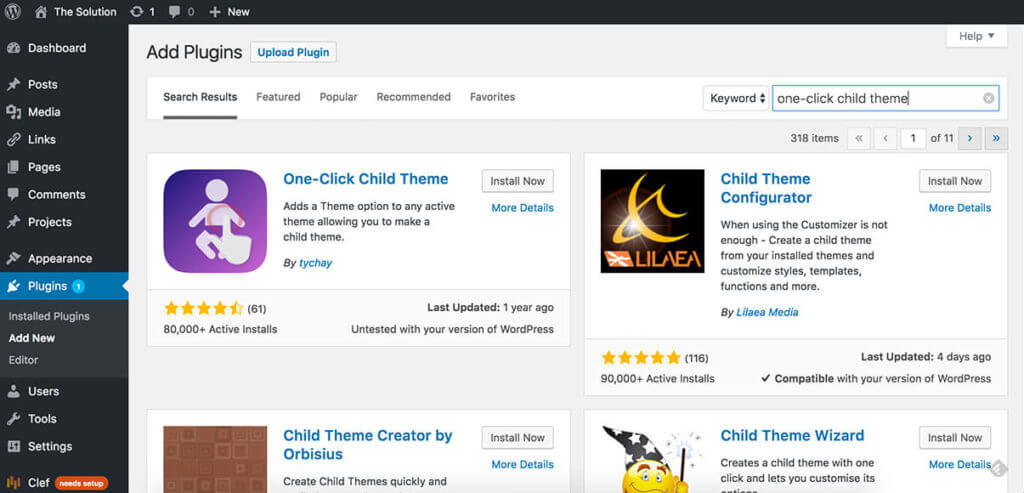Click the Users person icon
The height and width of the screenshot is (493, 1024).
point(13,392)
